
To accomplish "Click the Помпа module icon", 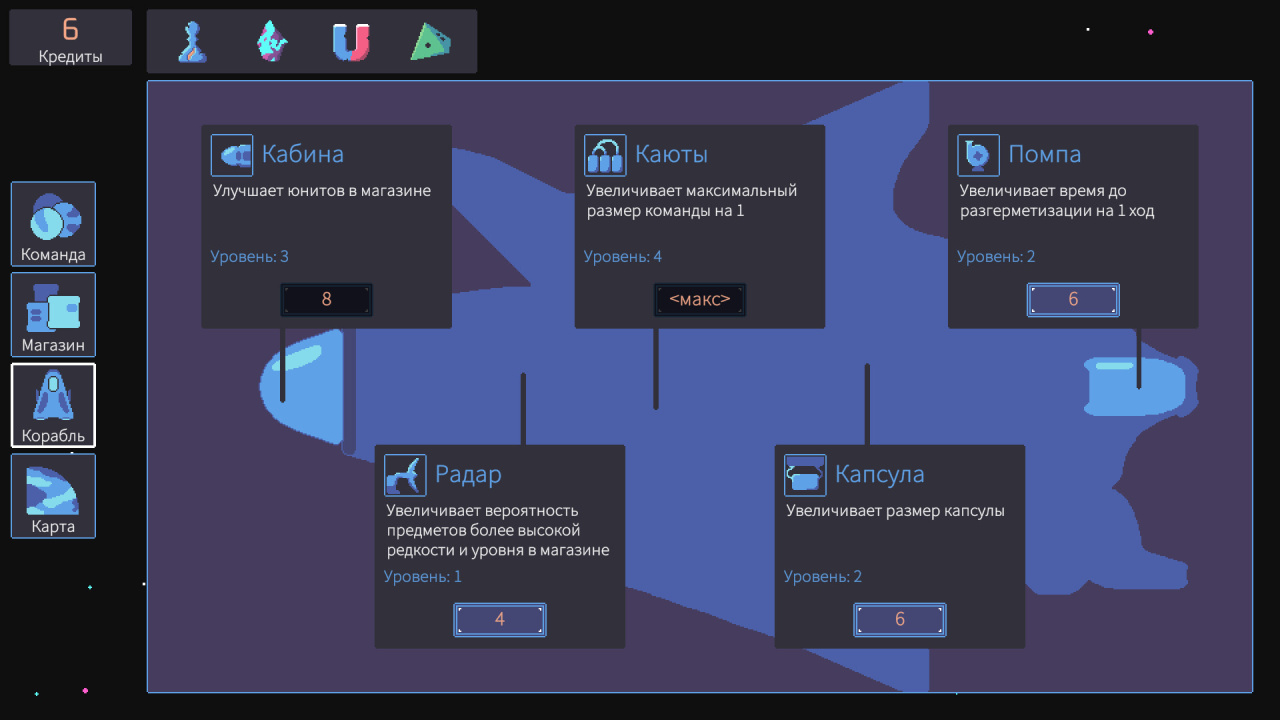I will [978, 155].
